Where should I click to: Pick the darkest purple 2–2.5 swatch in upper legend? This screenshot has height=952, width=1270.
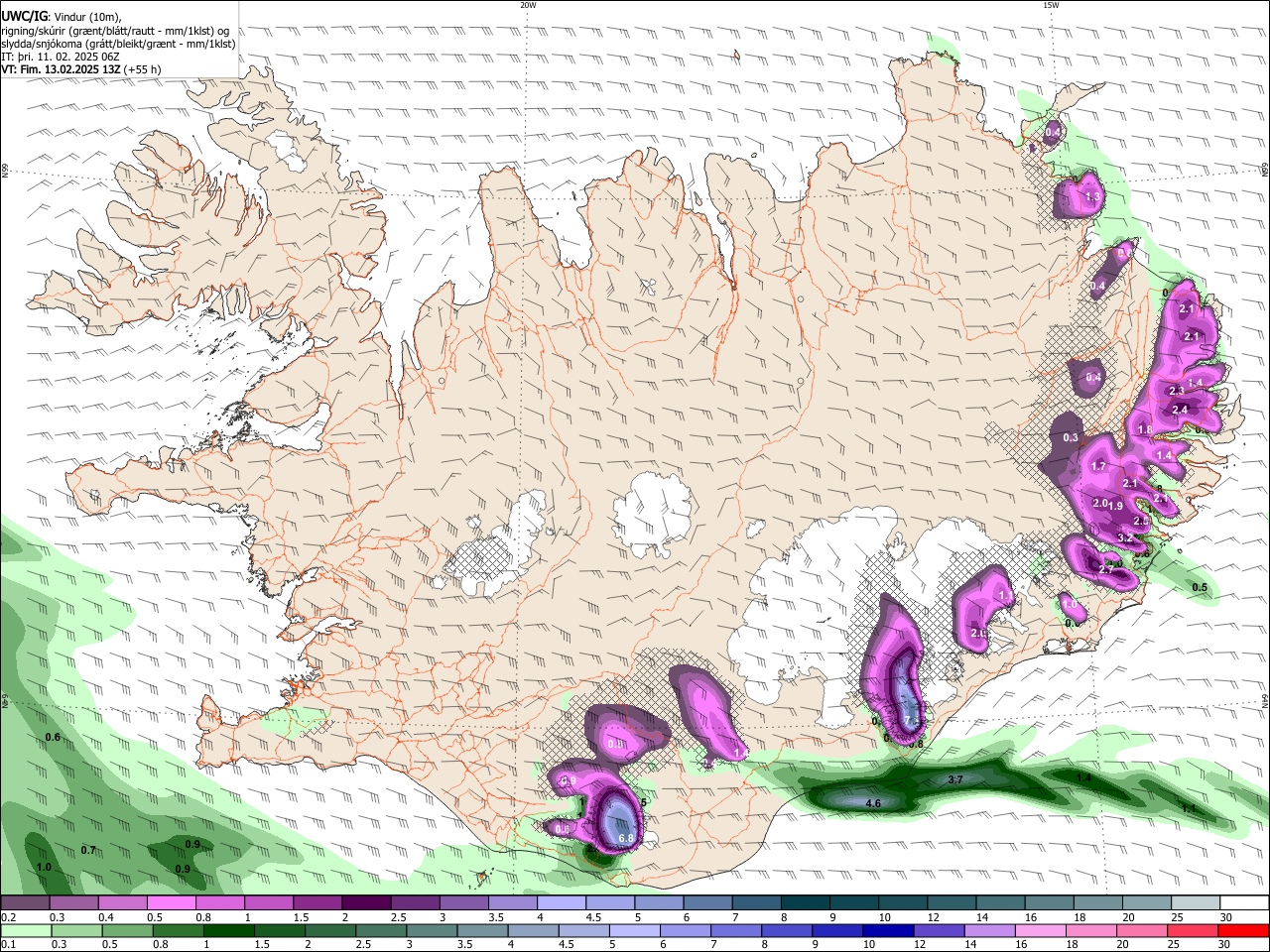(366, 902)
